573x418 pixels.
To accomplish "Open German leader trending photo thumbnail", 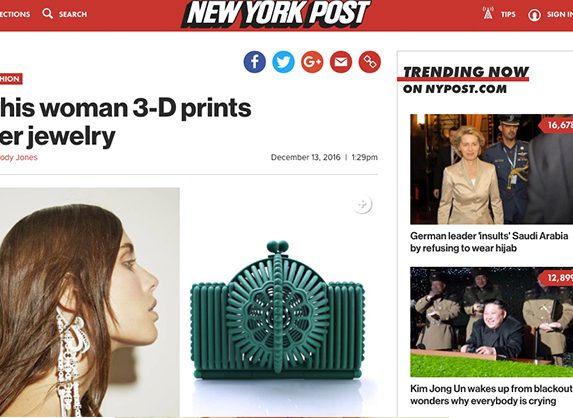I will click(x=492, y=169).
